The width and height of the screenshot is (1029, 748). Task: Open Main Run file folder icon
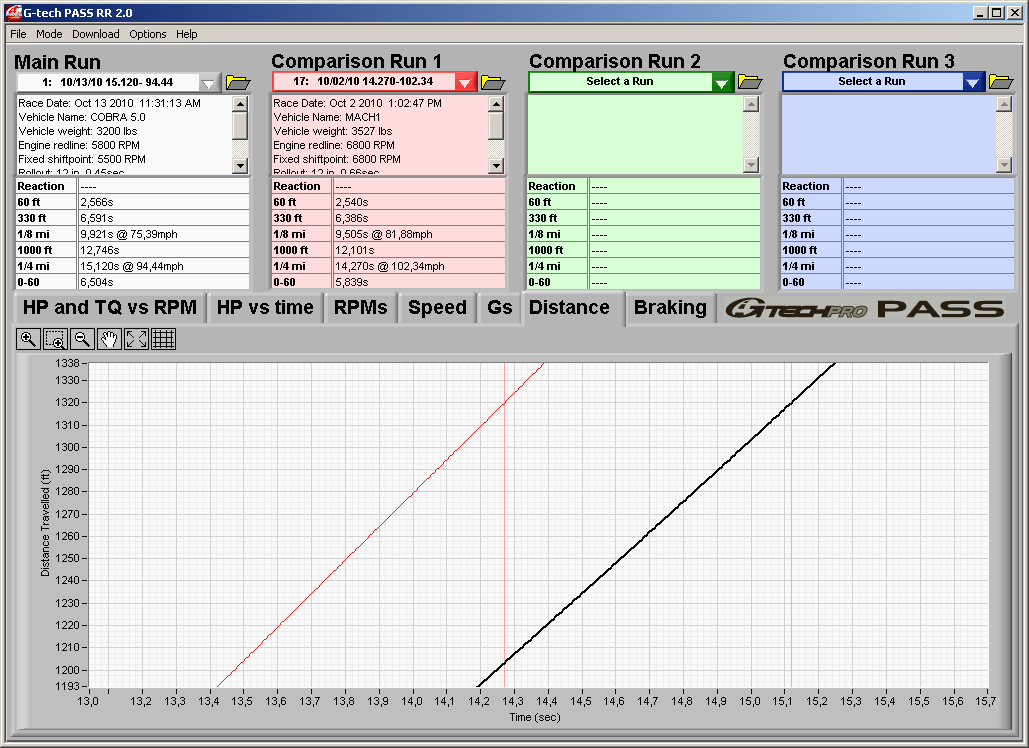(238, 82)
